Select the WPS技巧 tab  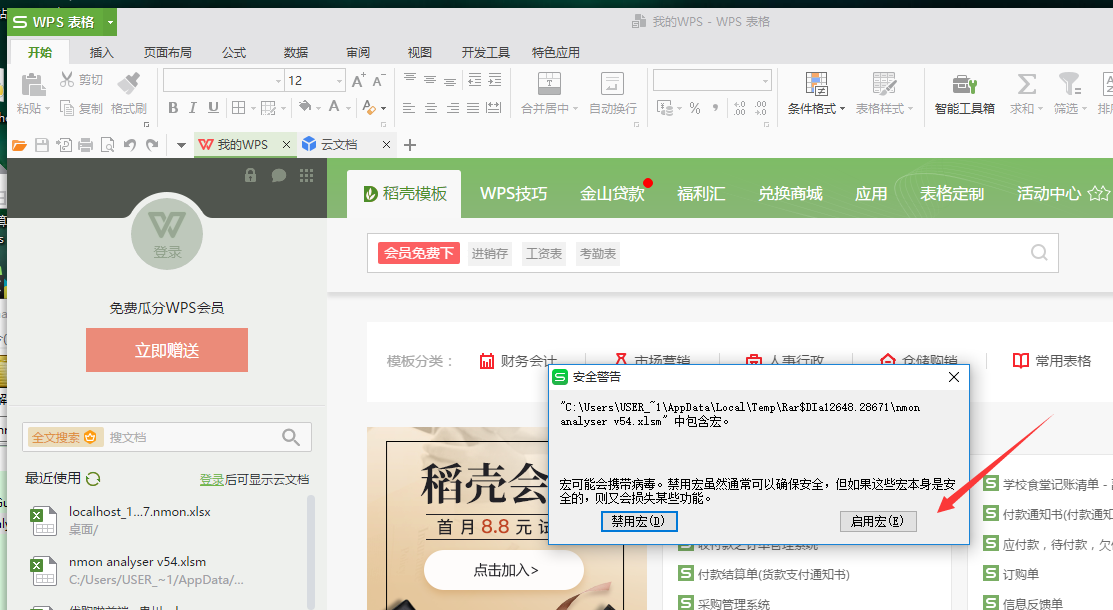point(513,194)
